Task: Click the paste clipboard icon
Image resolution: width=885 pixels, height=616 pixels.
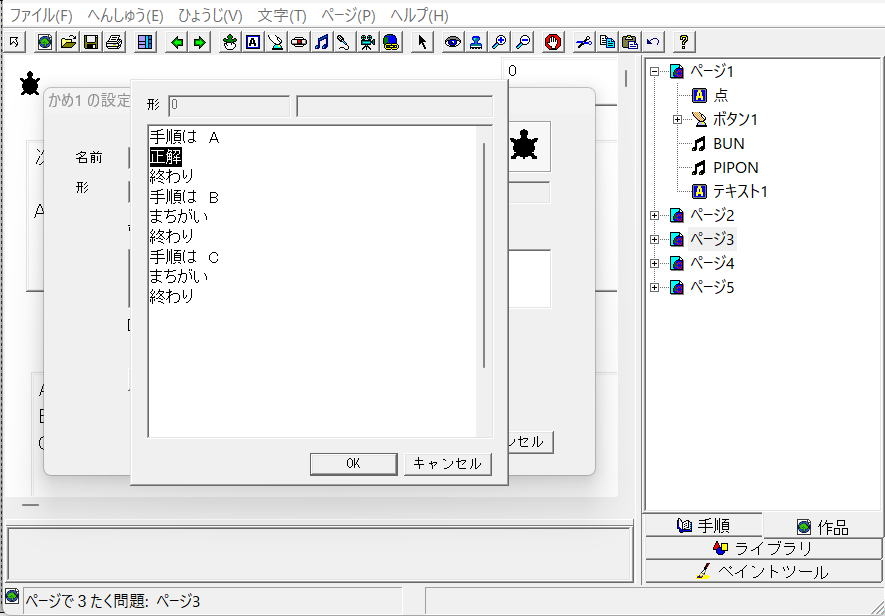Action: 630,42
